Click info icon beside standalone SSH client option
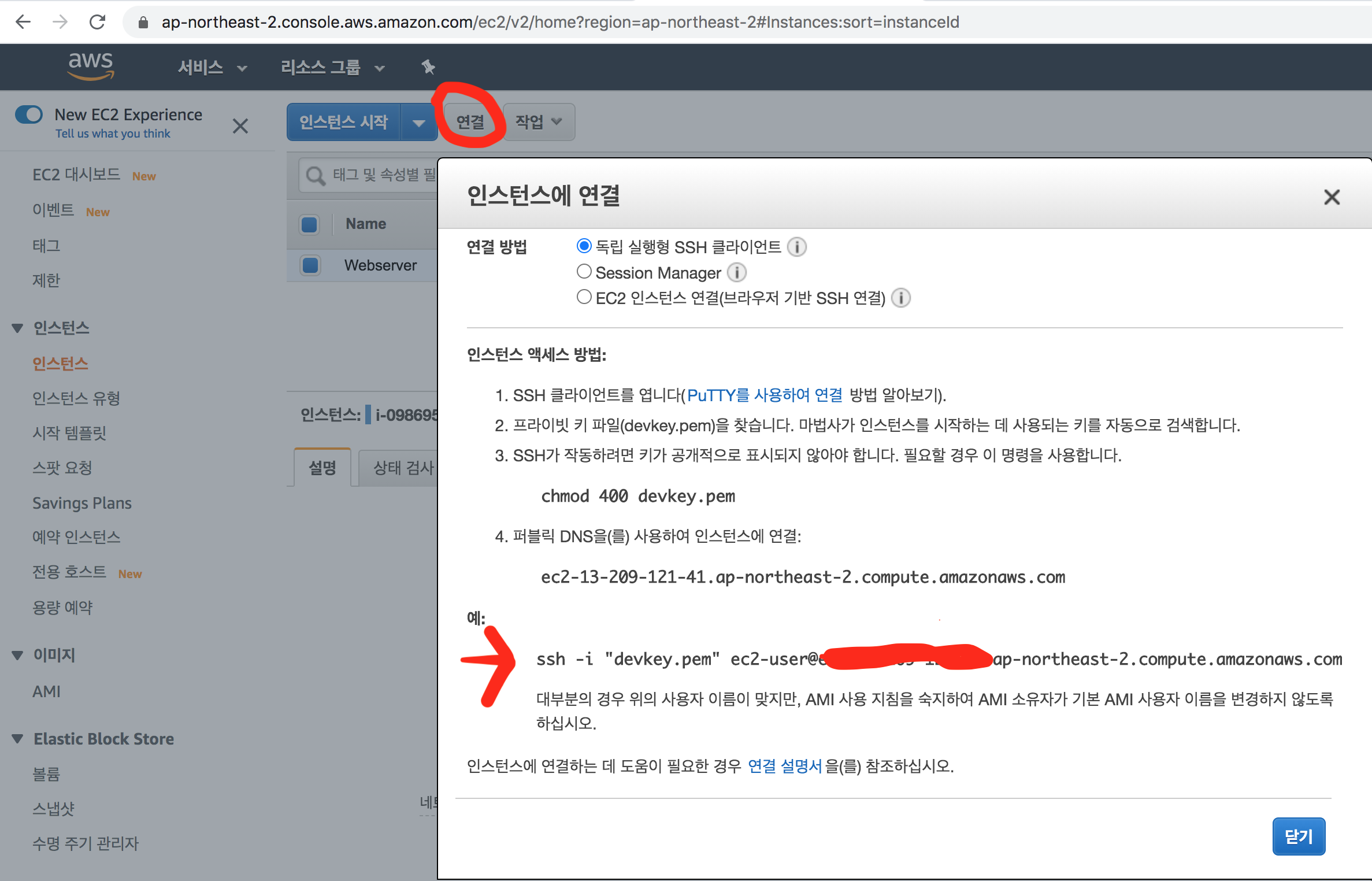The width and height of the screenshot is (1372, 881). (797, 247)
